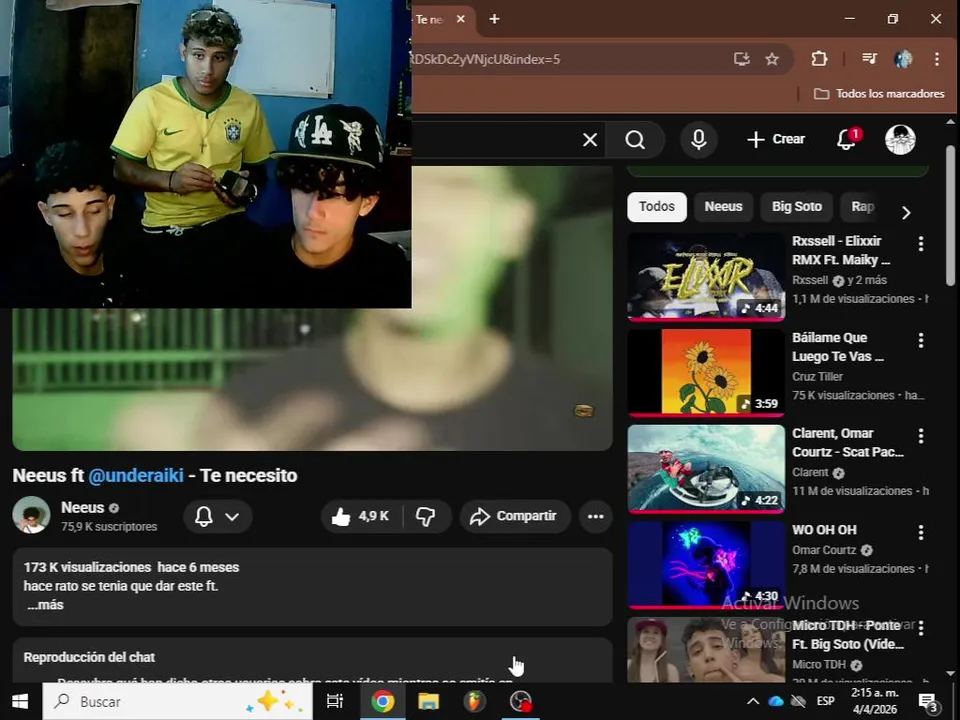Image resolution: width=960 pixels, height=720 pixels.
Task: Open the Chrome extensions puzzle icon
Action: pyautogui.click(x=819, y=59)
